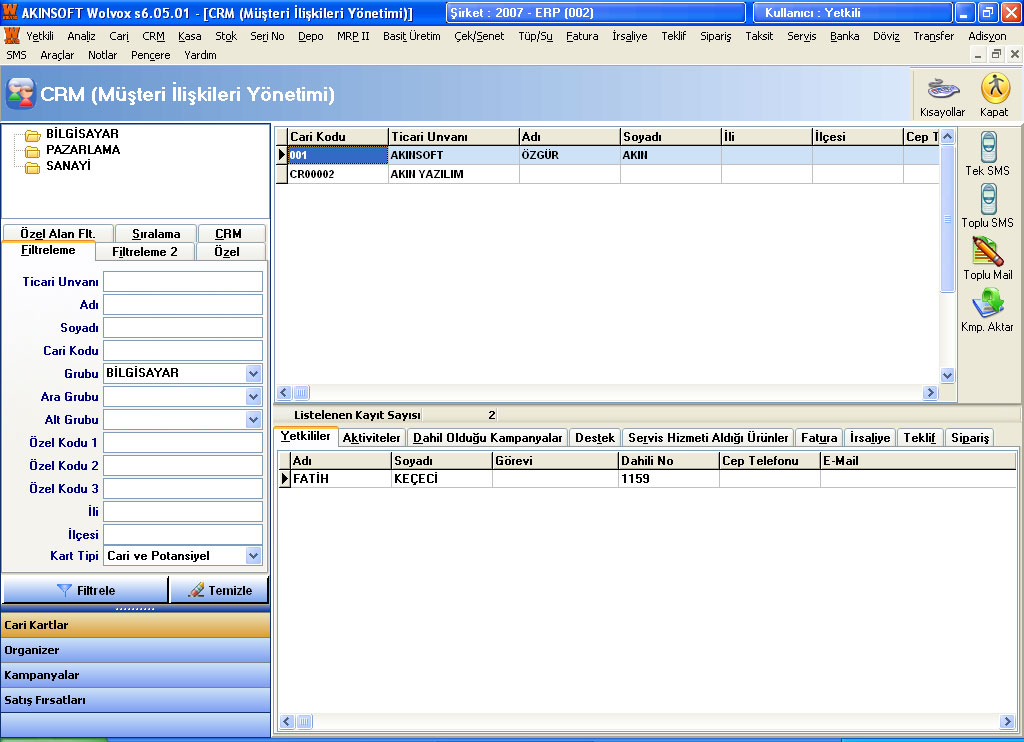Click the İlçesi filter field
Viewport: 1024px width, 742px height.
coord(183,534)
